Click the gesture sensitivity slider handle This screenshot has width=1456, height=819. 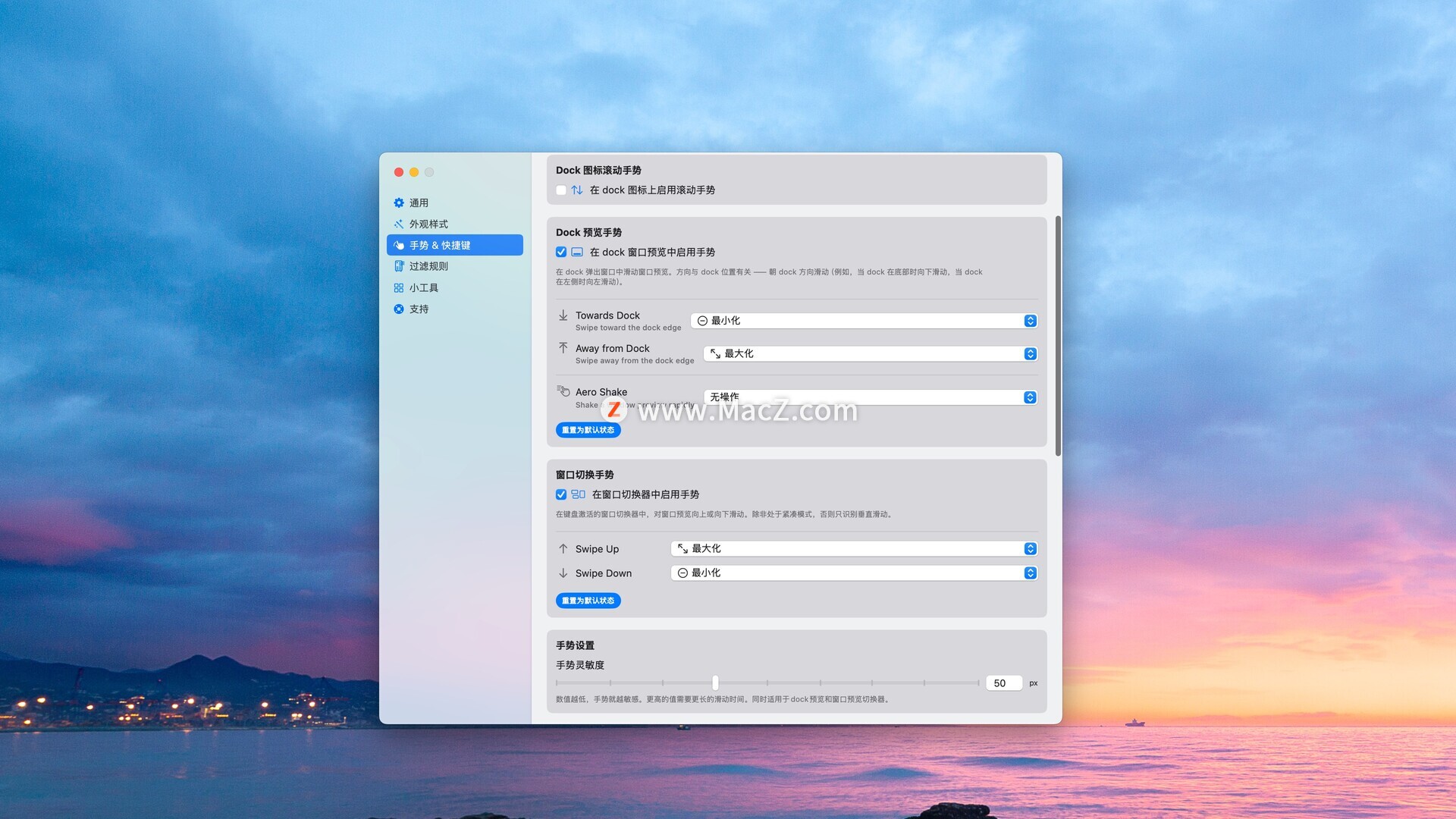pos(715,683)
